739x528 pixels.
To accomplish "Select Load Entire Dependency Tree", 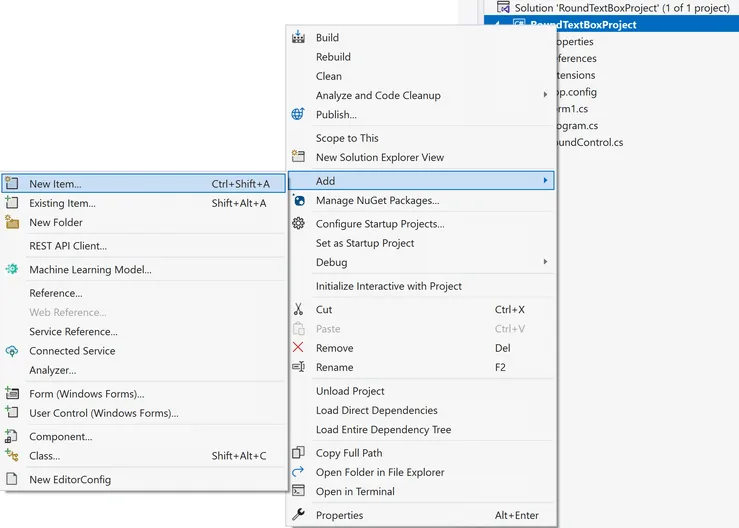I will 383,429.
